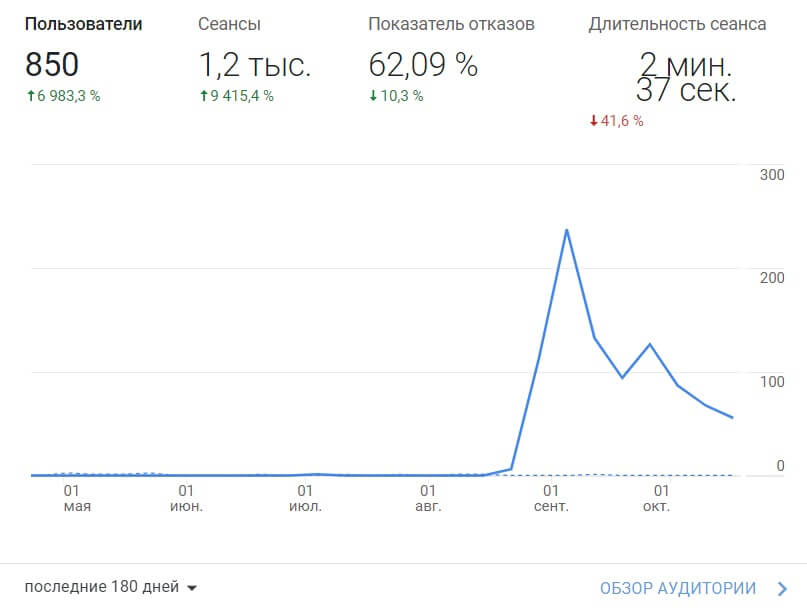Open the ОБЗОР АУДИТОРИИ report link
The image size is (807, 612).
pos(678,588)
